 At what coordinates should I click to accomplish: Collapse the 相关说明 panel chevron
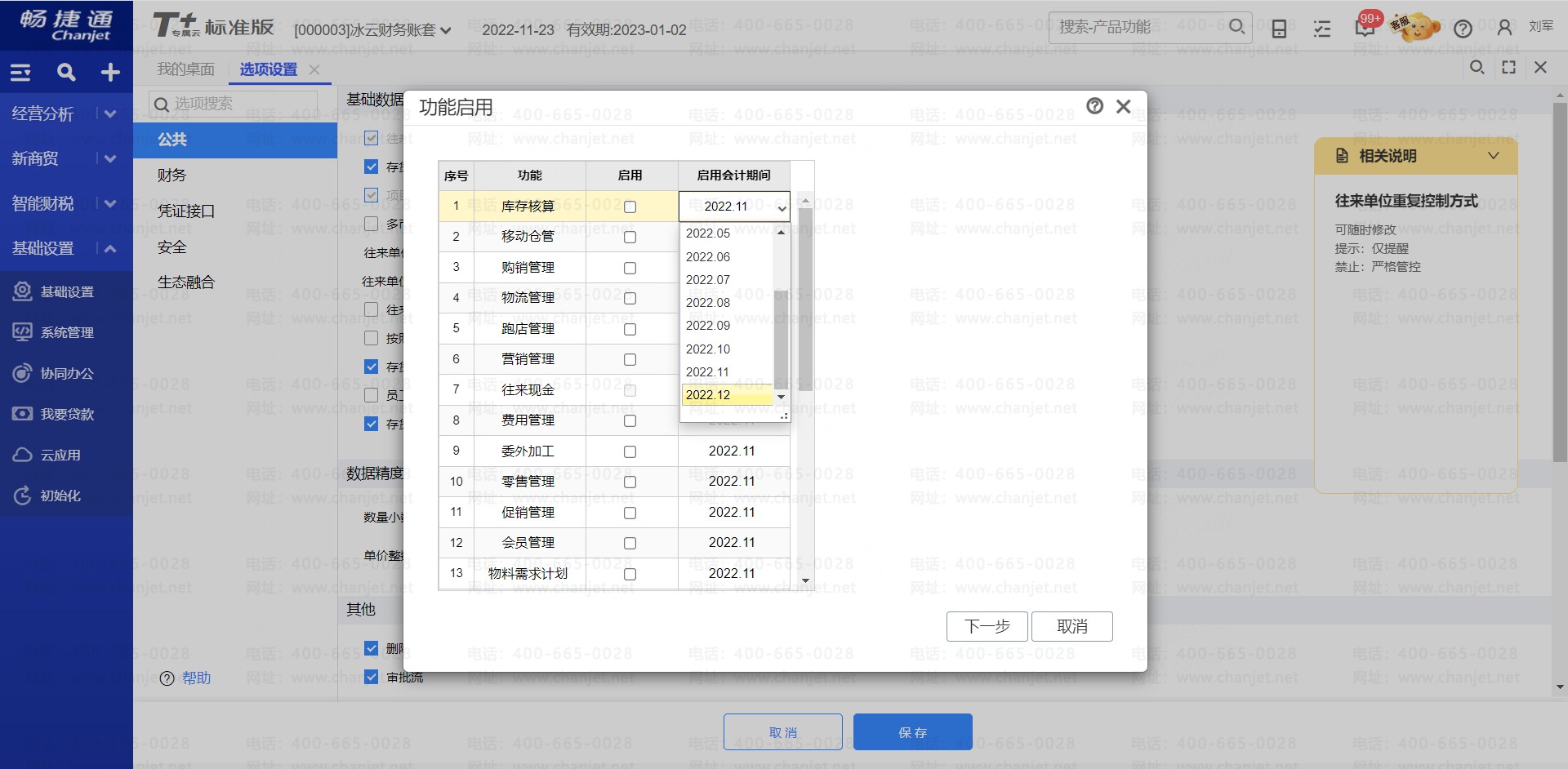(x=1493, y=156)
